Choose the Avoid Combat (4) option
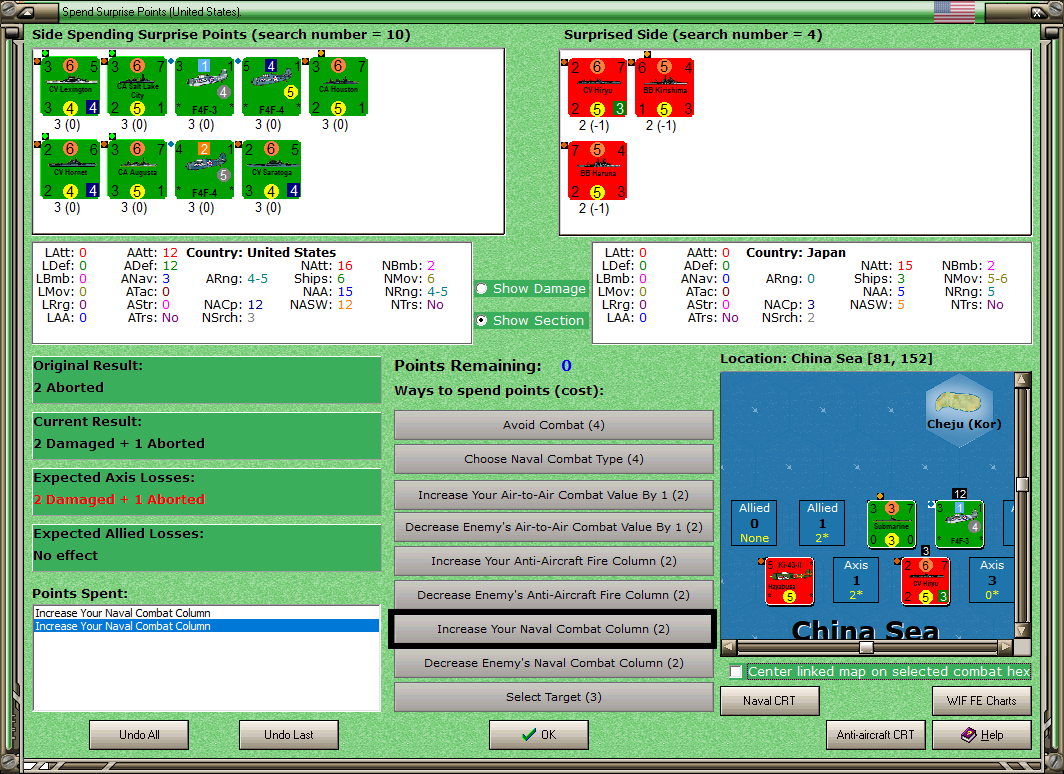The width and height of the screenshot is (1064, 774). pos(554,425)
